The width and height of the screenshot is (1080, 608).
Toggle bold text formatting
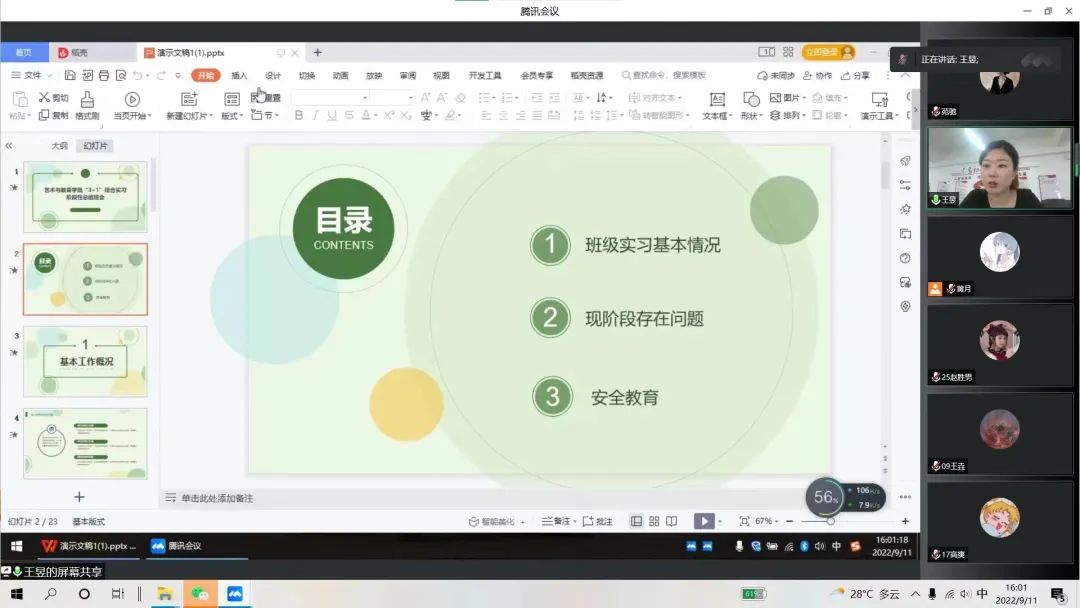298,116
